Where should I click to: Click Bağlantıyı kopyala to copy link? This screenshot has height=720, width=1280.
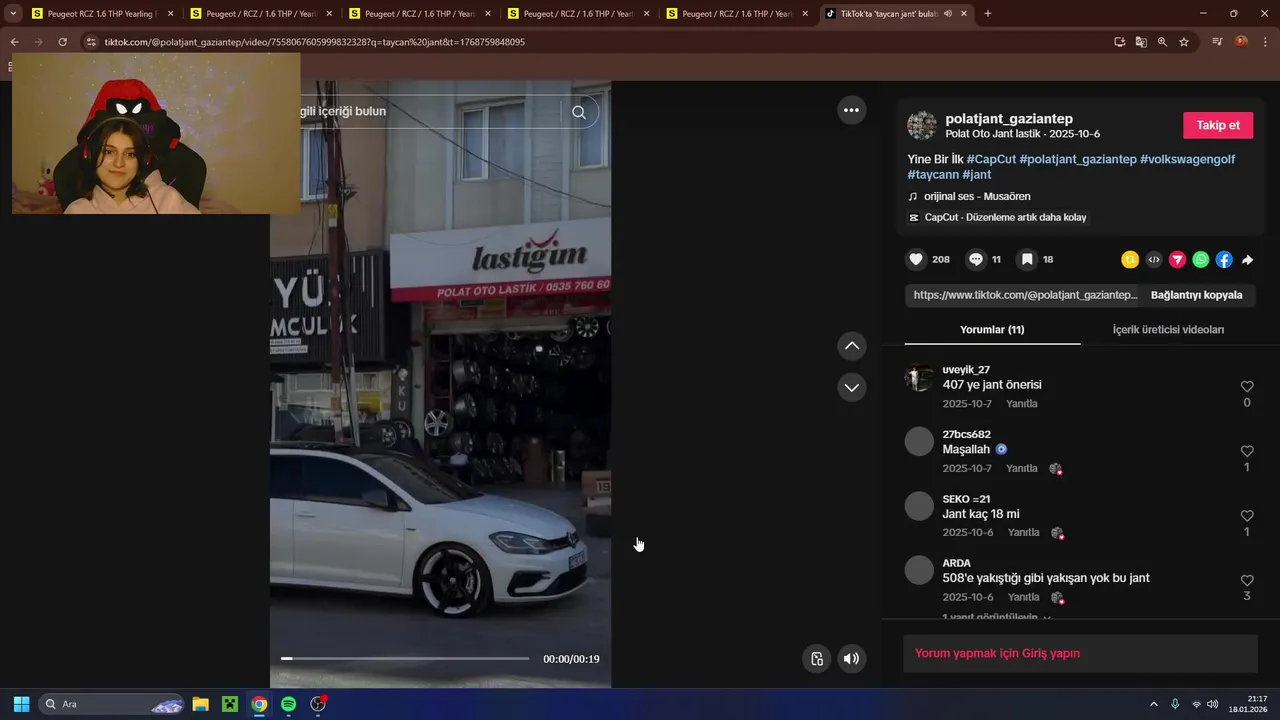pyautogui.click(x=1196, y=295)
